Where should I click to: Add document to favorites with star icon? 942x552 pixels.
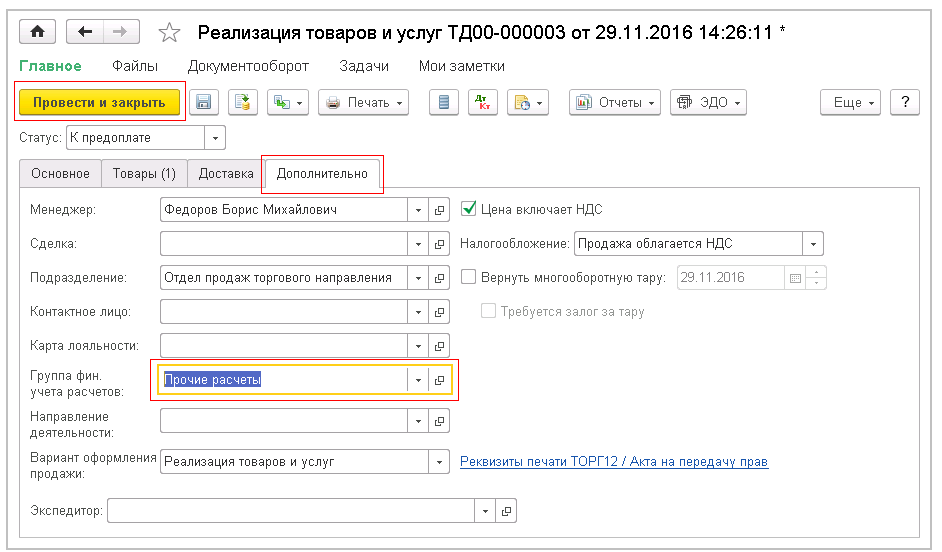[169, 33]
